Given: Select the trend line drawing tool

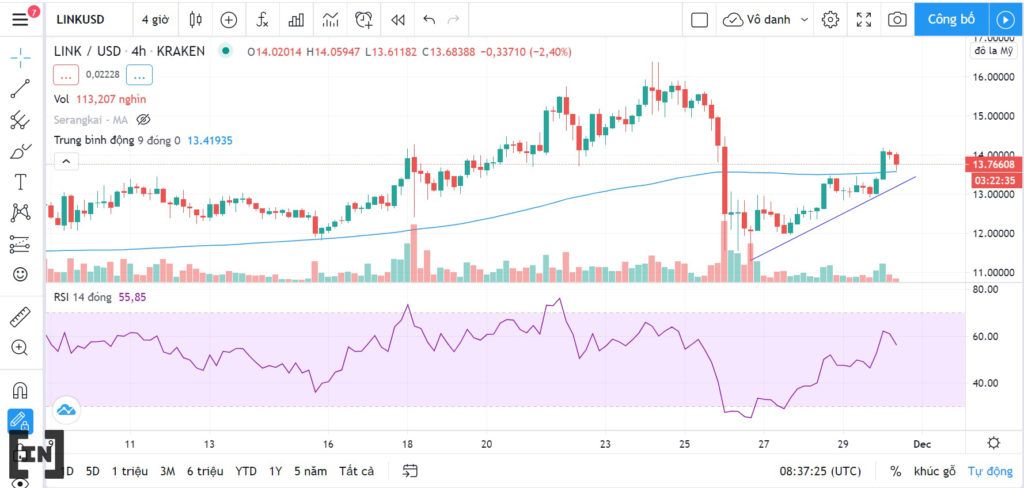Looking at the screenshot, I should point(20,89).
